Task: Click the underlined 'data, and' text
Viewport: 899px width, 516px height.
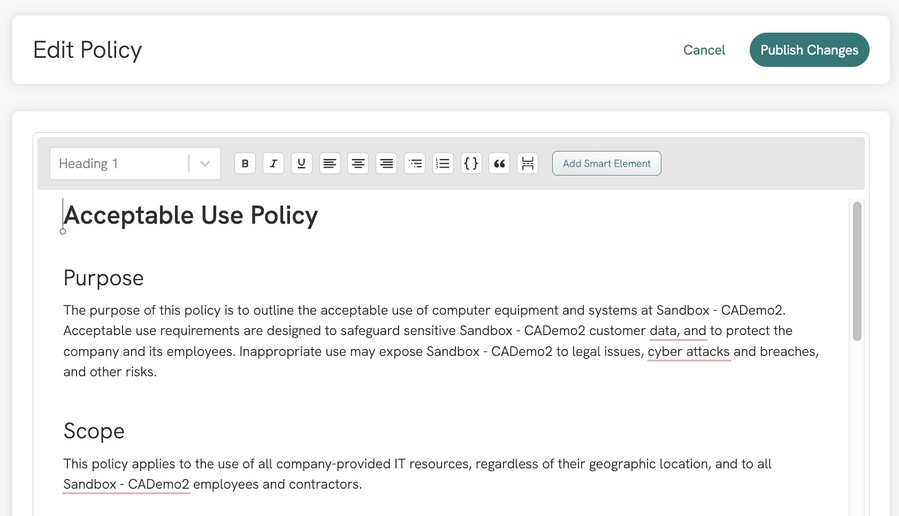Action: [678, 331]
